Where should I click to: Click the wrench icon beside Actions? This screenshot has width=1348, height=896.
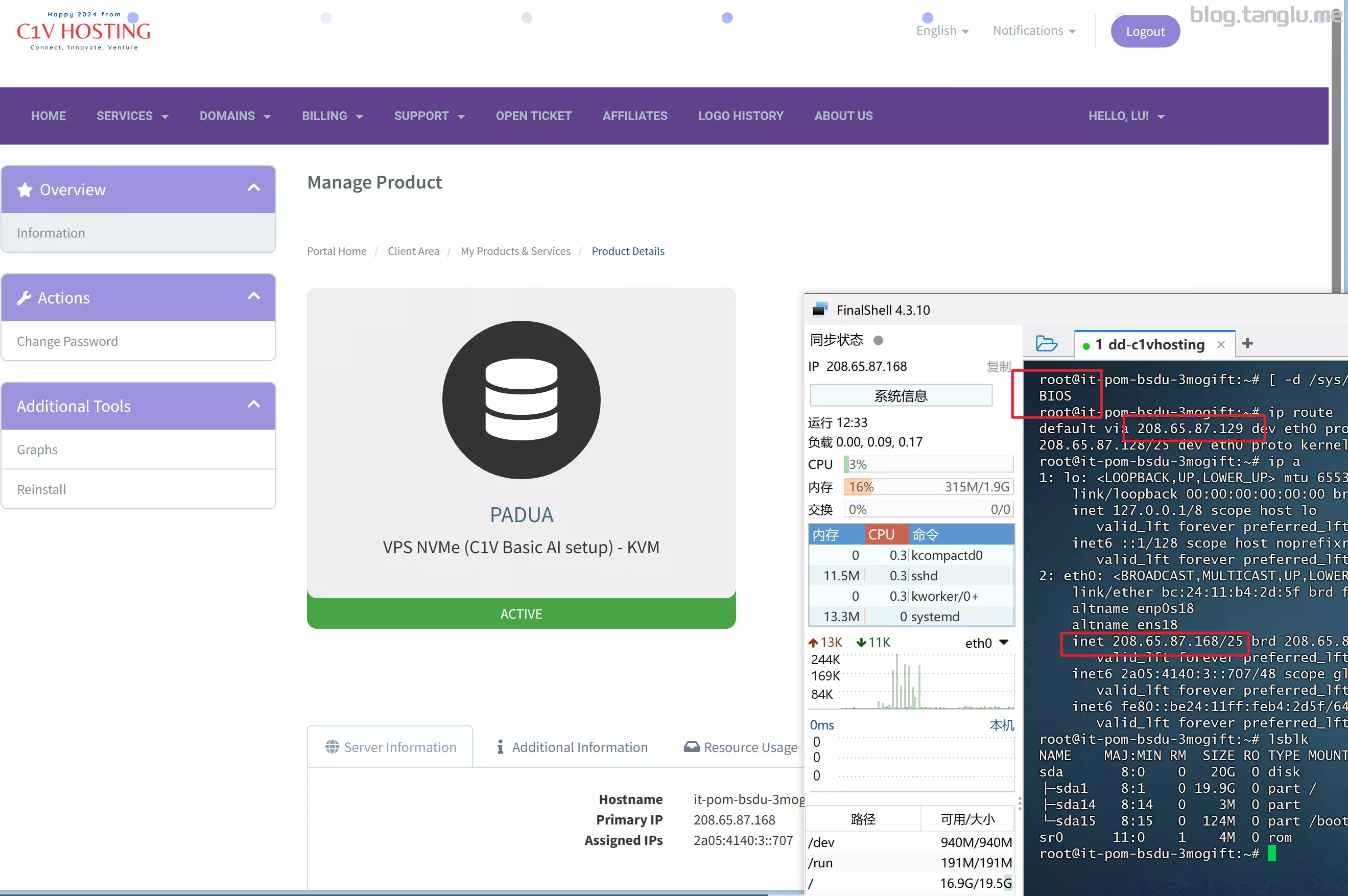24,298
